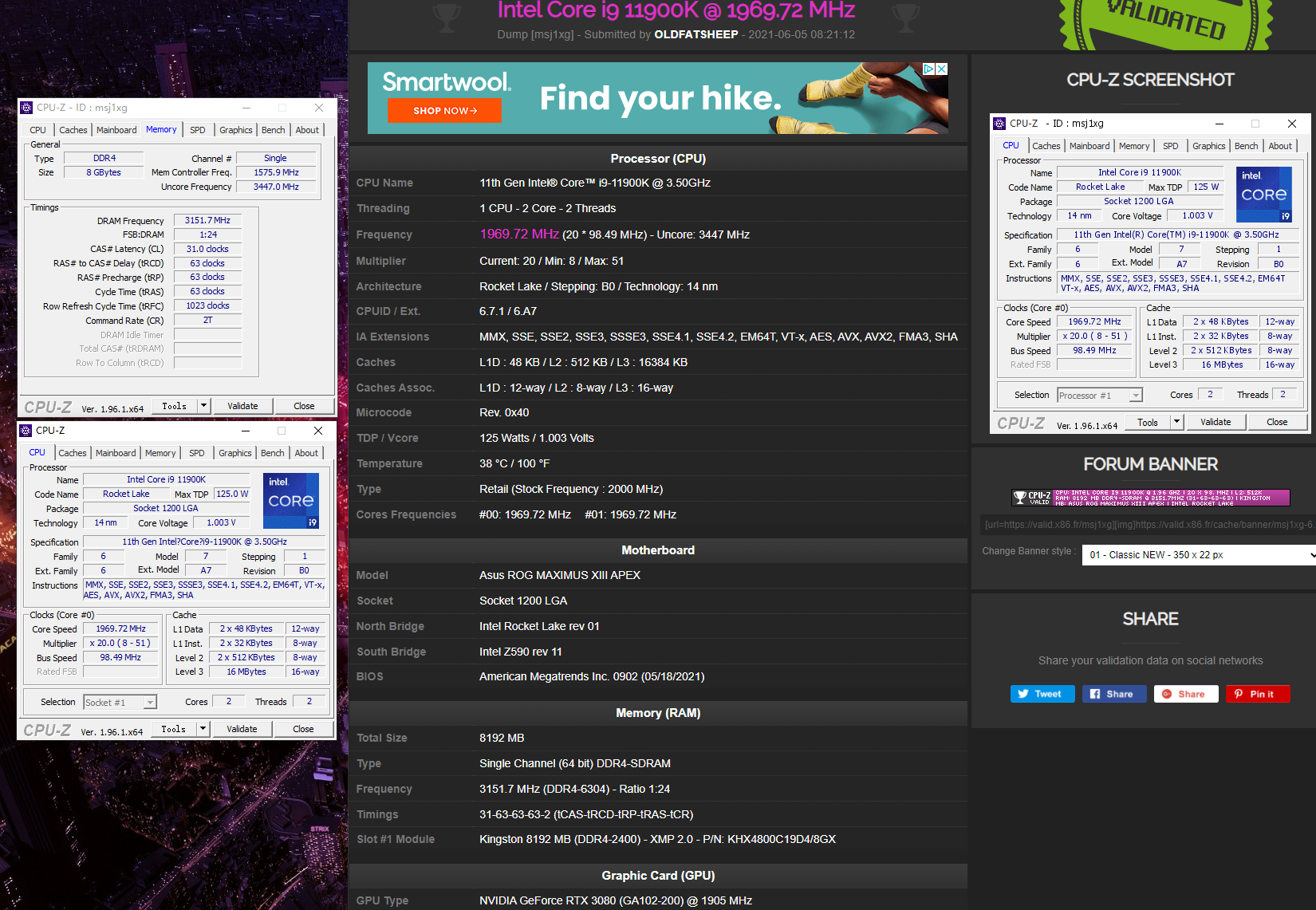Viewport: 1316px width, 910px height.
Task: Click the Smartwool Find your hike banner
Action: (x=658, y=98)
